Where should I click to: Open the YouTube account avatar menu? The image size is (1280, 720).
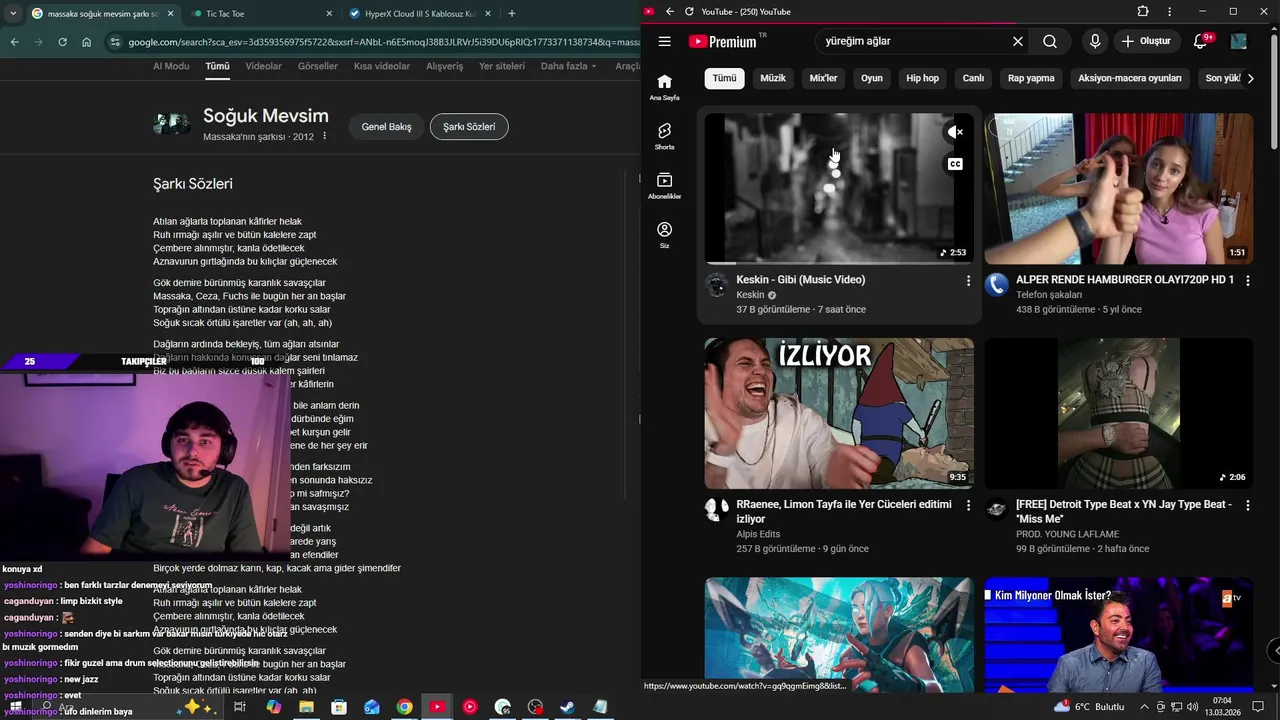(1239, 41)
